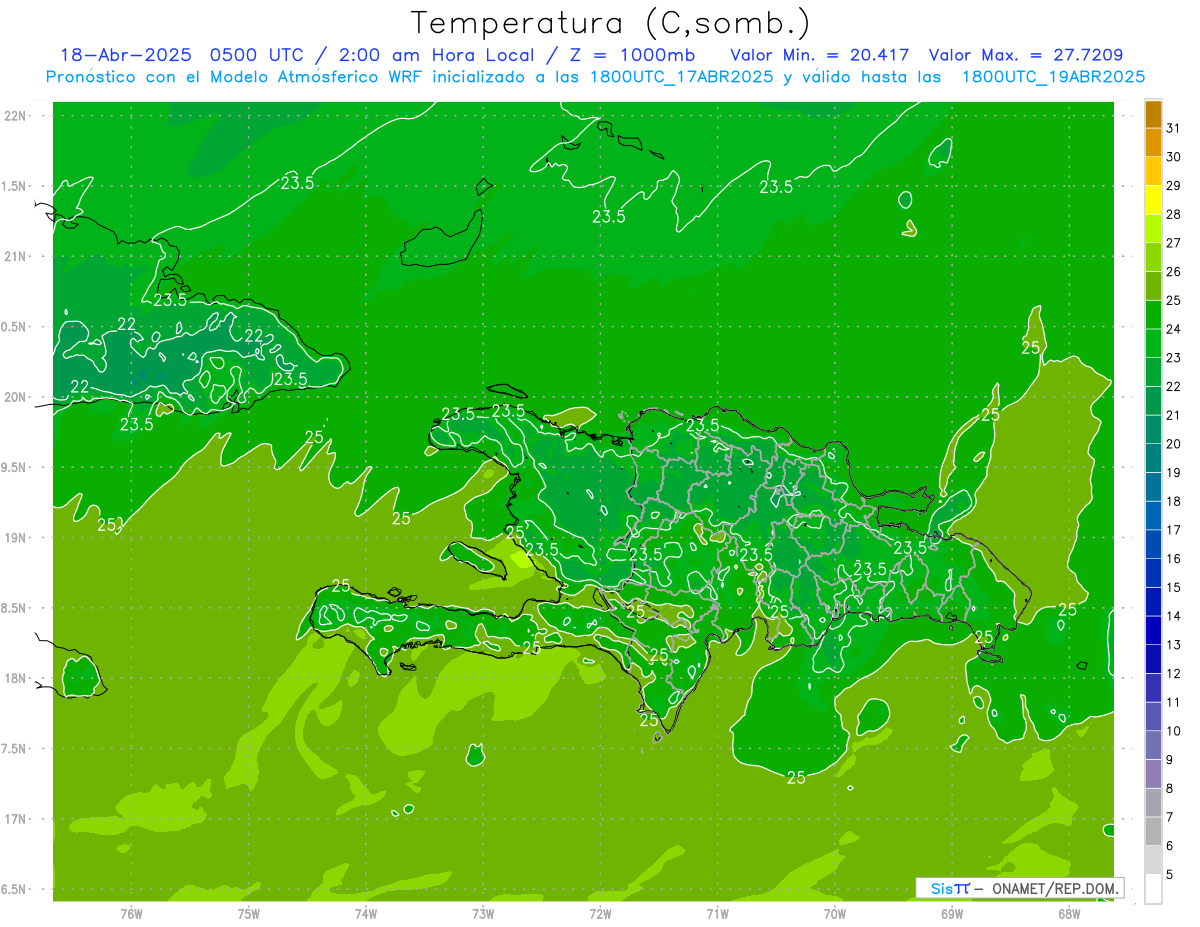This screenshot has width=1200, height=927.
Task: Click the '71W' longitude axis label
Action: 717,913
